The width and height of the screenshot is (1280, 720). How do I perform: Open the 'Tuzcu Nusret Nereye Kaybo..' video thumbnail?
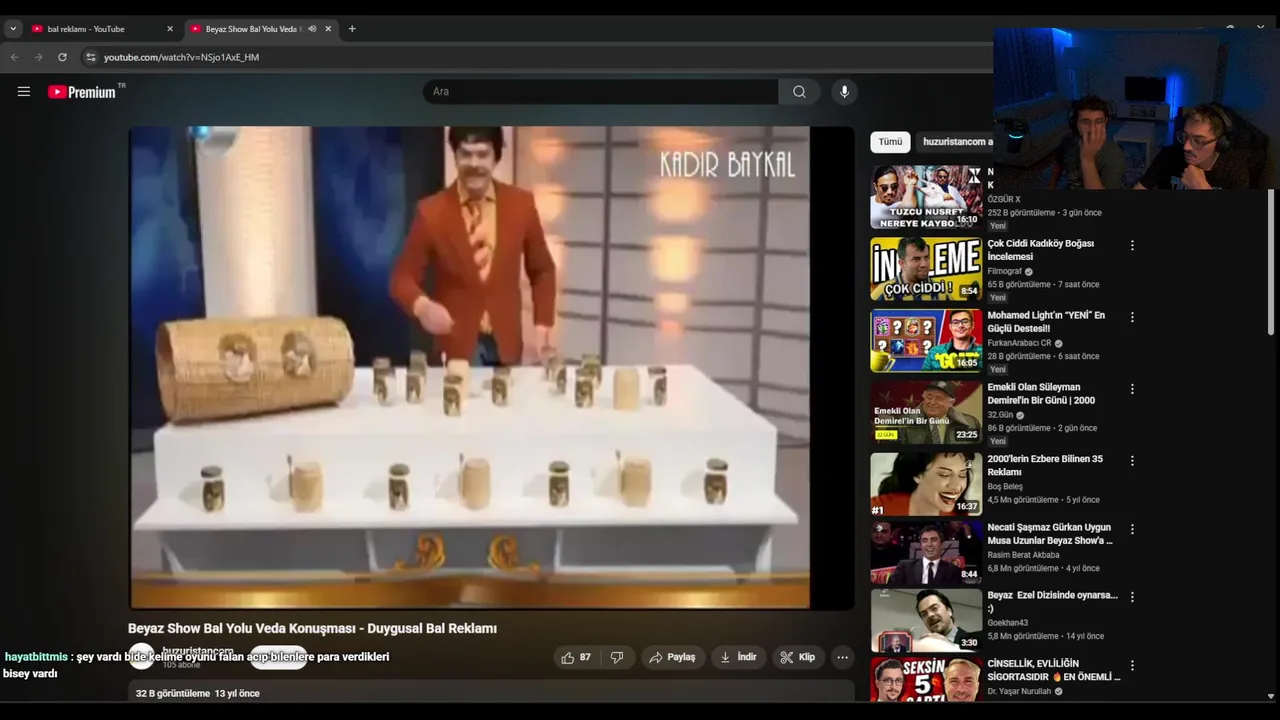[926, 197]
